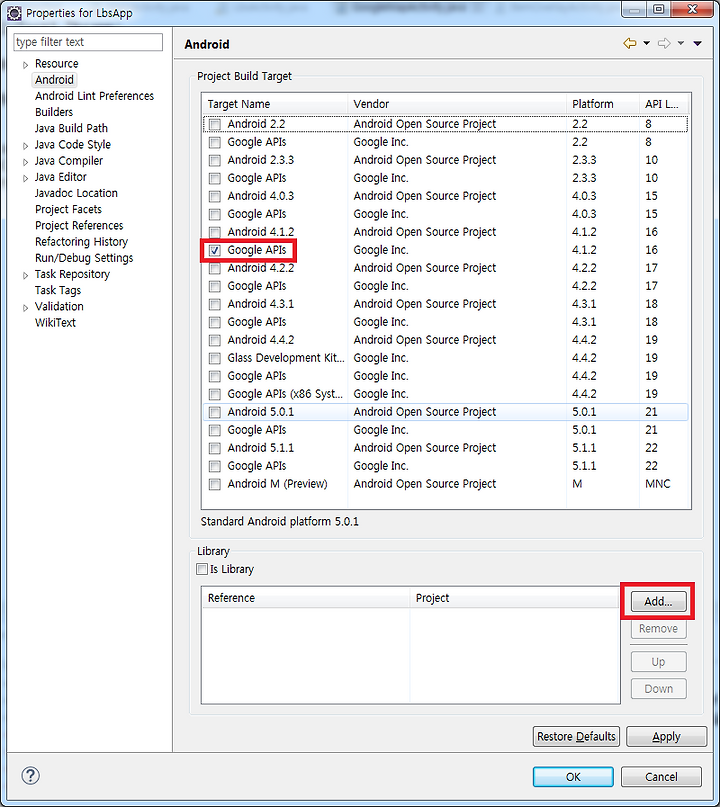
Task: Sort by API Level column header
Action: tap(664, 104)
